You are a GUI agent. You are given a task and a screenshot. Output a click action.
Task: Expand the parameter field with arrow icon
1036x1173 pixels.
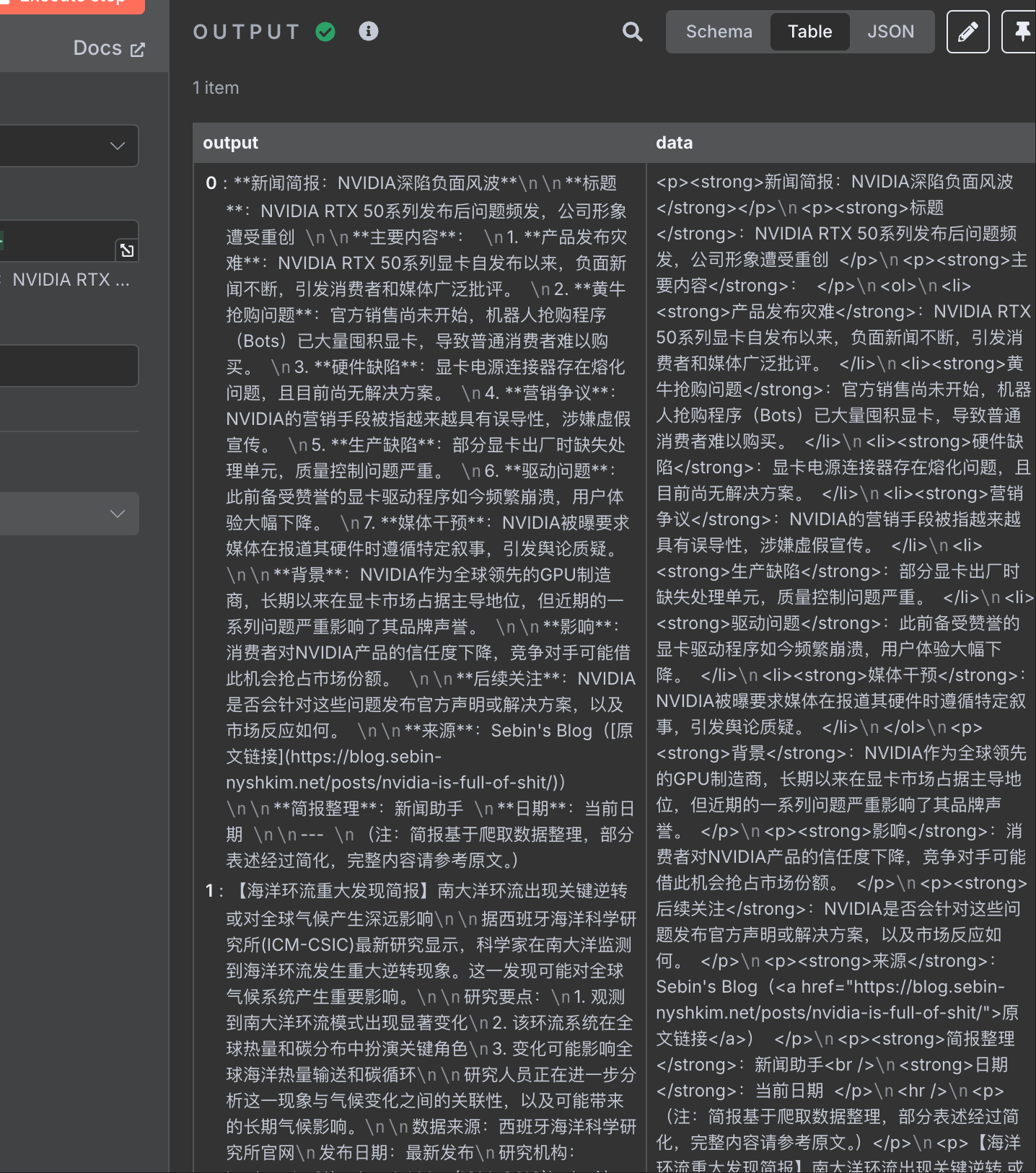(x=127, y=250)
